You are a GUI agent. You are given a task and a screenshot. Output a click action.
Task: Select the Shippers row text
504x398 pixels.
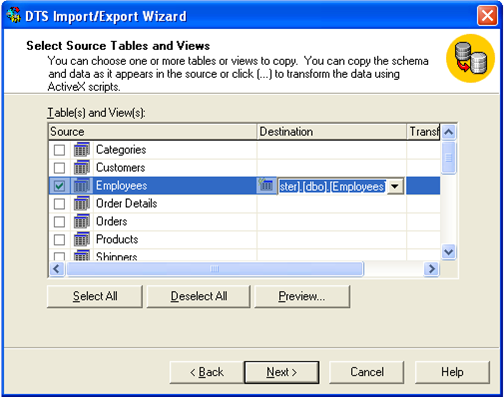(x=117, y=256)
